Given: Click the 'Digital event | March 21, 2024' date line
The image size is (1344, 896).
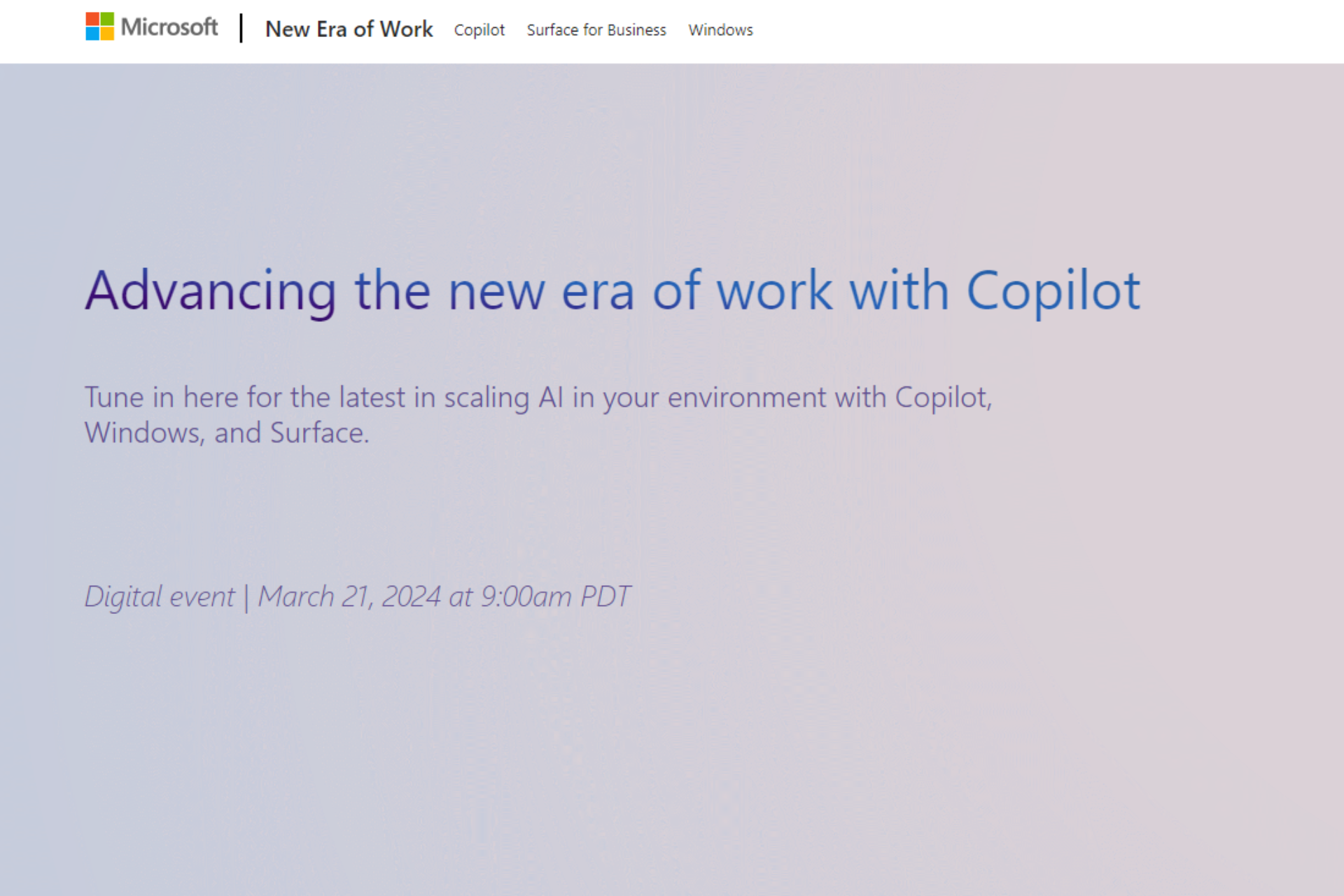Looking at the screenshot, I should point(357,597).
